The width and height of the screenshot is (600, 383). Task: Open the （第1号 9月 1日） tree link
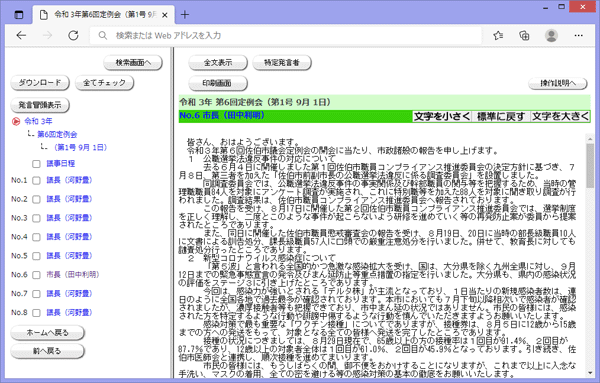pyautogui.click(x=80, y=147)
